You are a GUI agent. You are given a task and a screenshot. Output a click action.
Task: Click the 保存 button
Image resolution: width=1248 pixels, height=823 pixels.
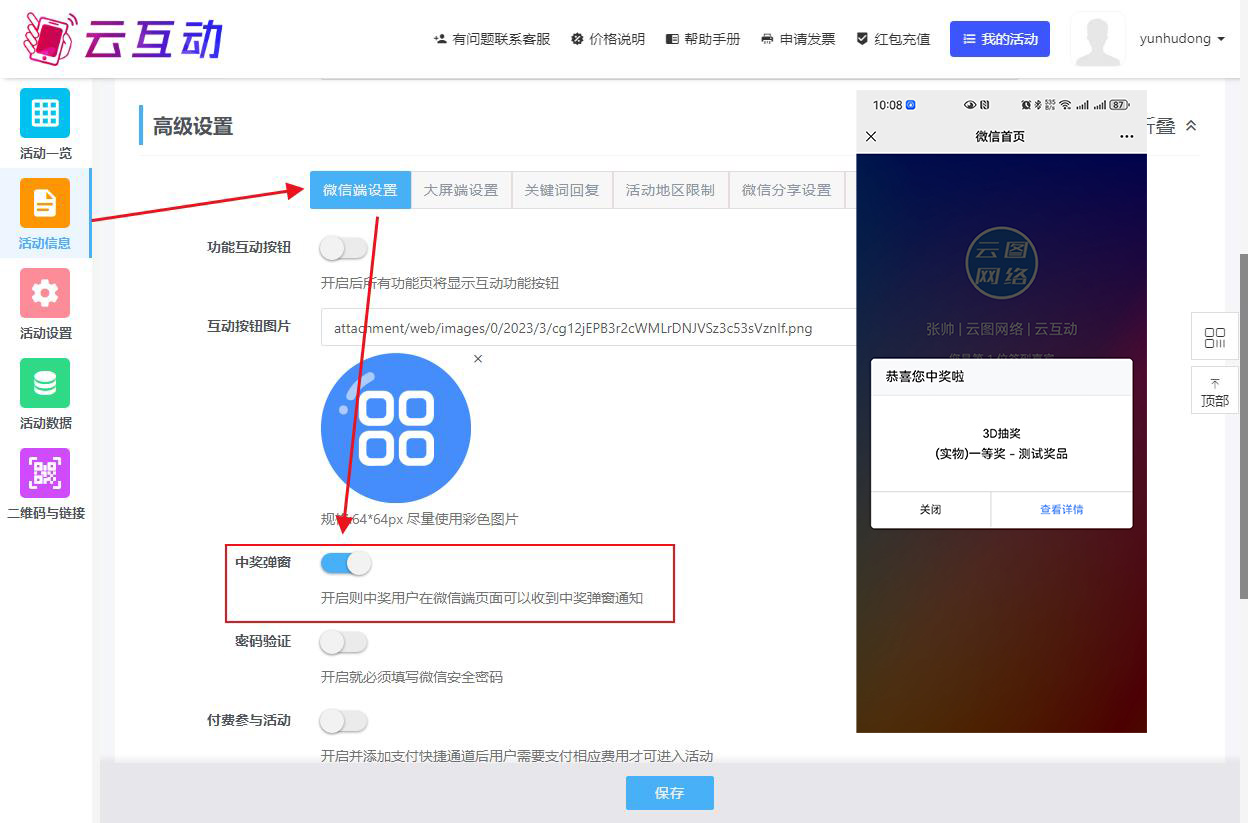pos(669,793)
